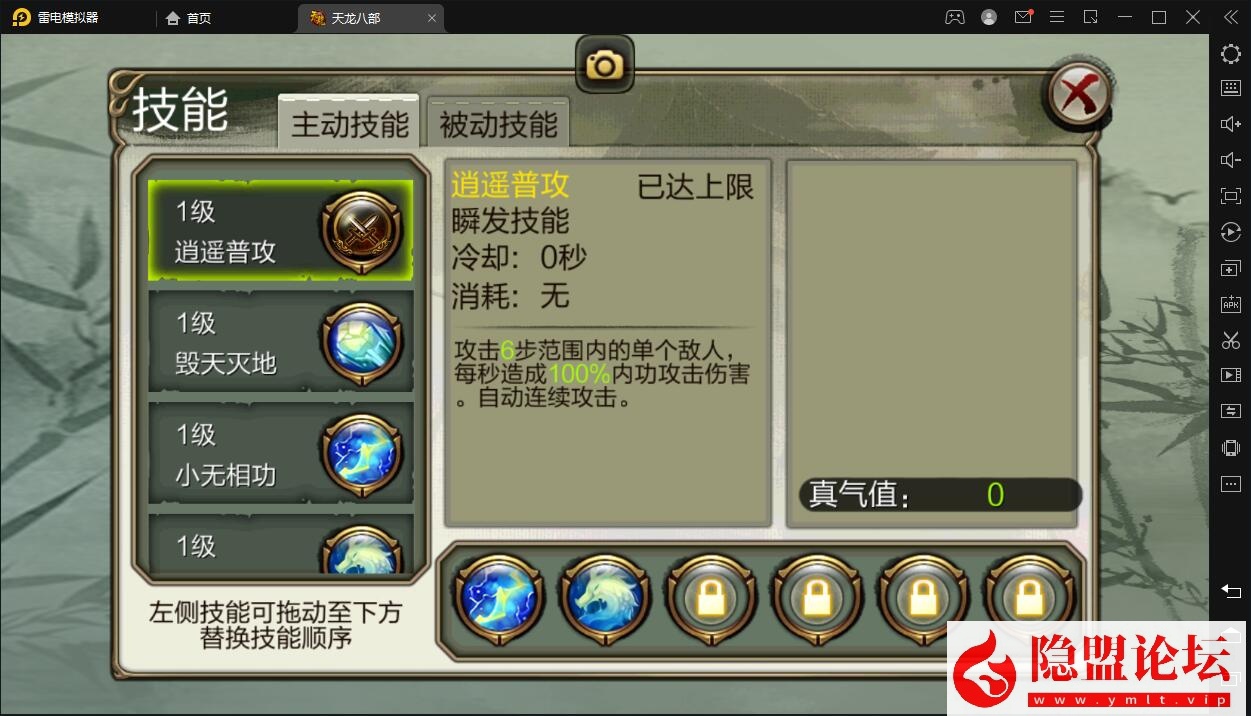1251x716 pixels.
Task: Click the volume up icon in the sidebar
Action: pyautogui.click(x=1231, y=124)
